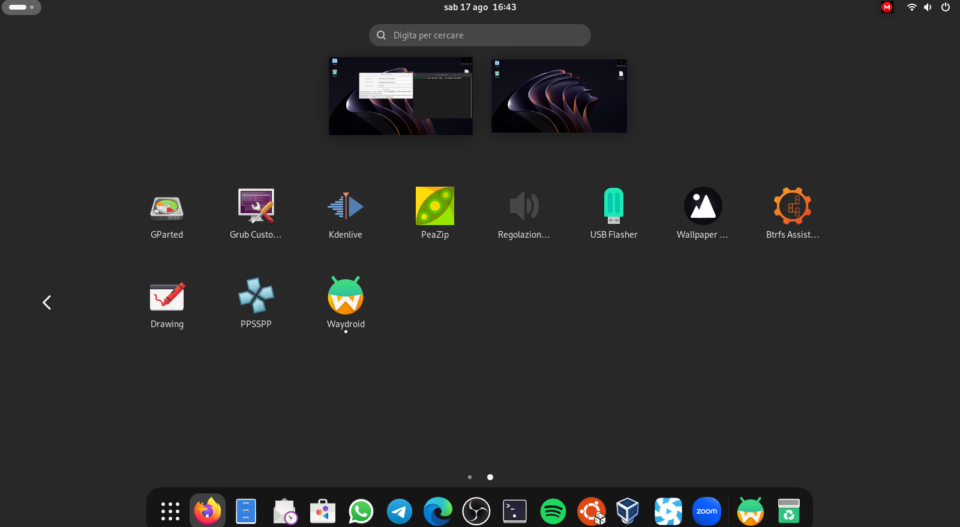
Task: Click the 'PeaZip' app label
Action: pos(435,234)
